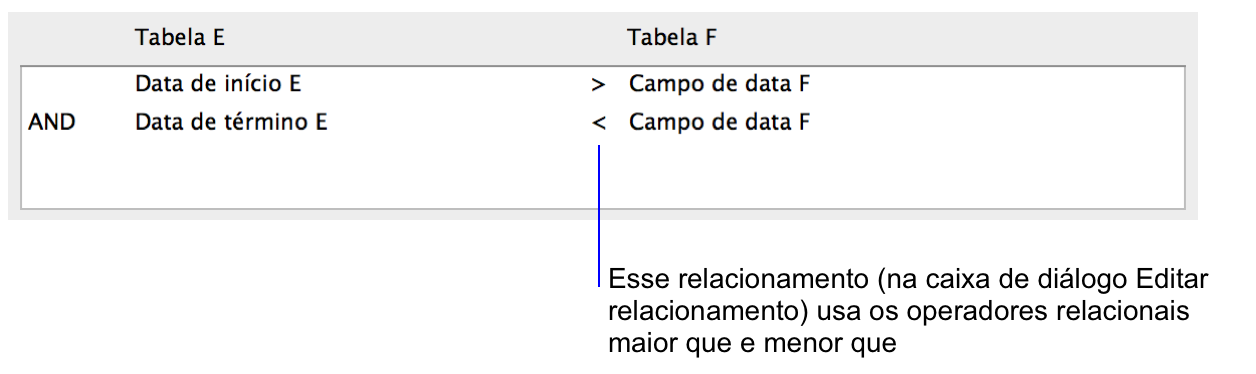Click gray header space between Tabela E and F
Screen dimensions: 1256x374
pos(425,38)
